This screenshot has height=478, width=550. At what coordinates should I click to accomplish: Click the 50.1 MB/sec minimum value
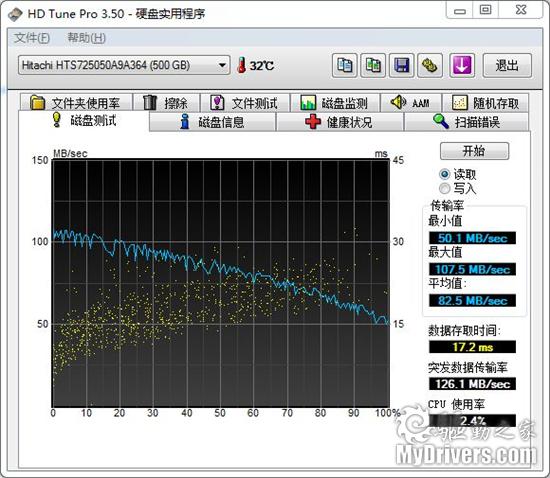coord(472,238)
